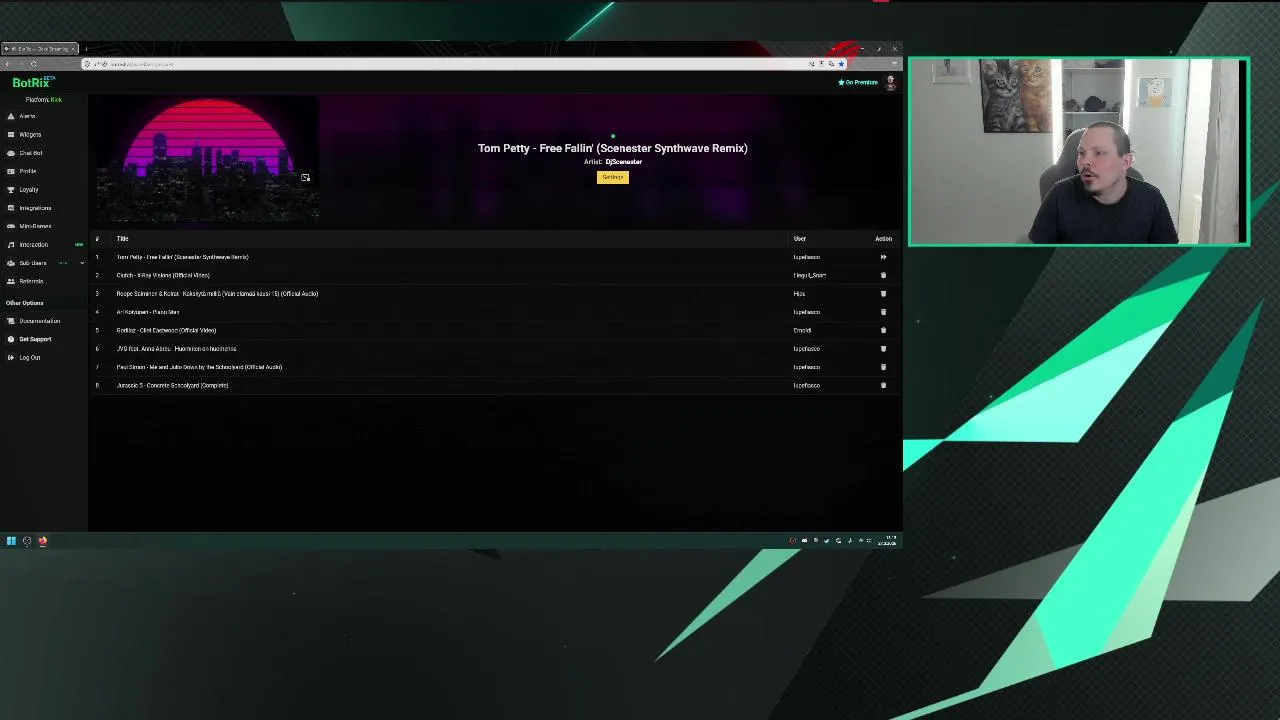Bookmark this page with star icon
Image resolution: width=1280 pixels, height=720 pixels.
click(x=841, y=64)
